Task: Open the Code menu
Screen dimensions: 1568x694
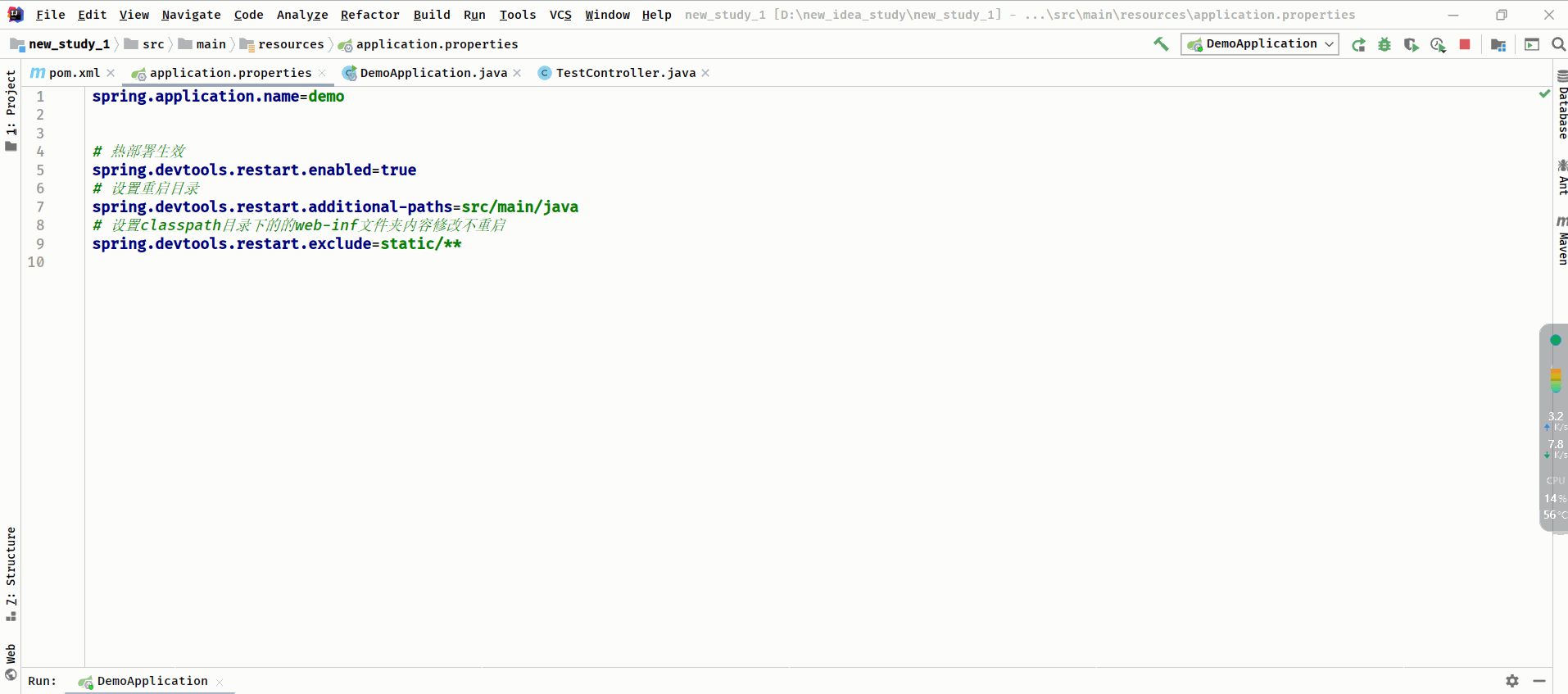Action: [248, 15]
